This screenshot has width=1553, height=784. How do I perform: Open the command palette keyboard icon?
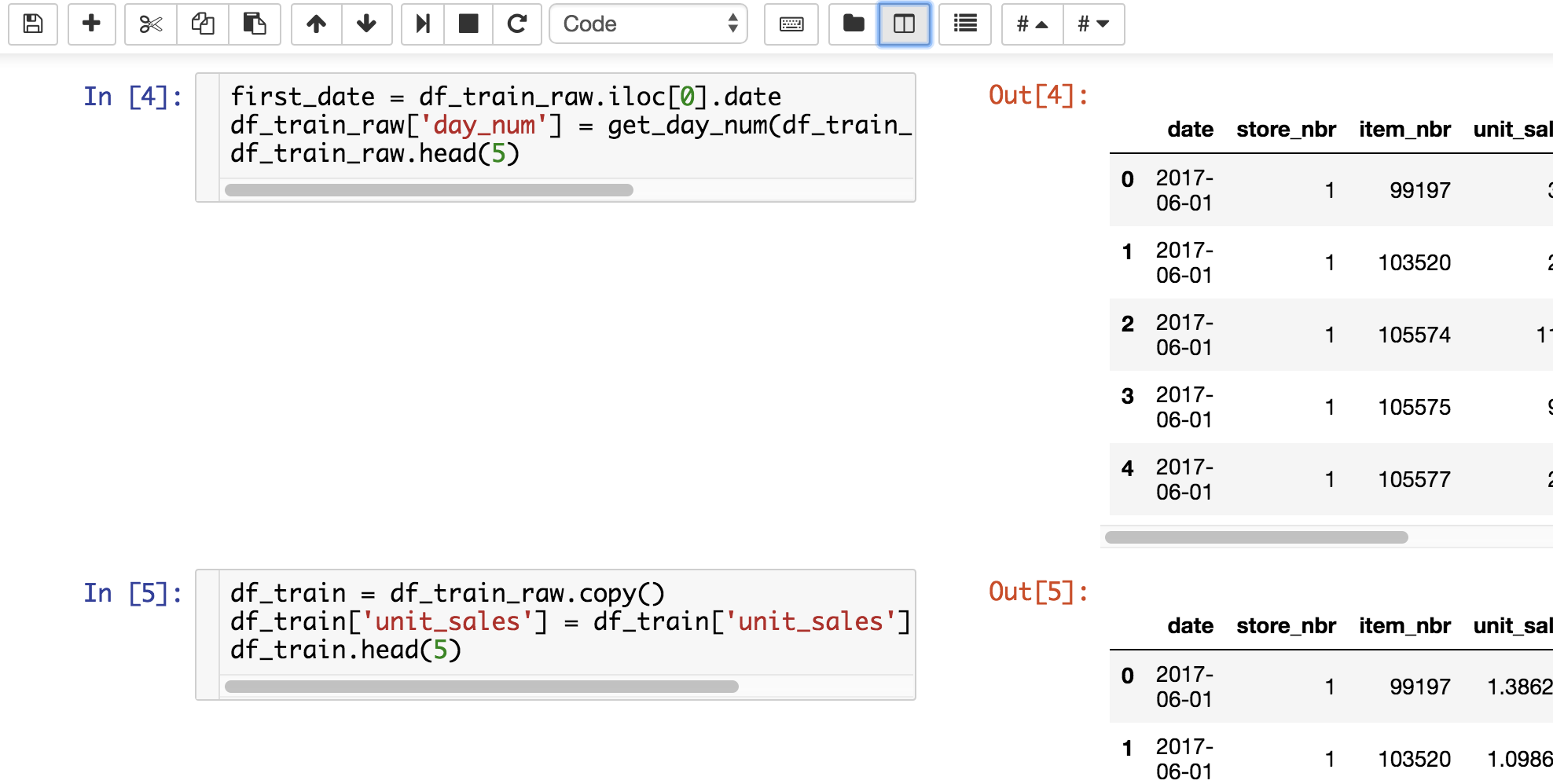[791, 24]
